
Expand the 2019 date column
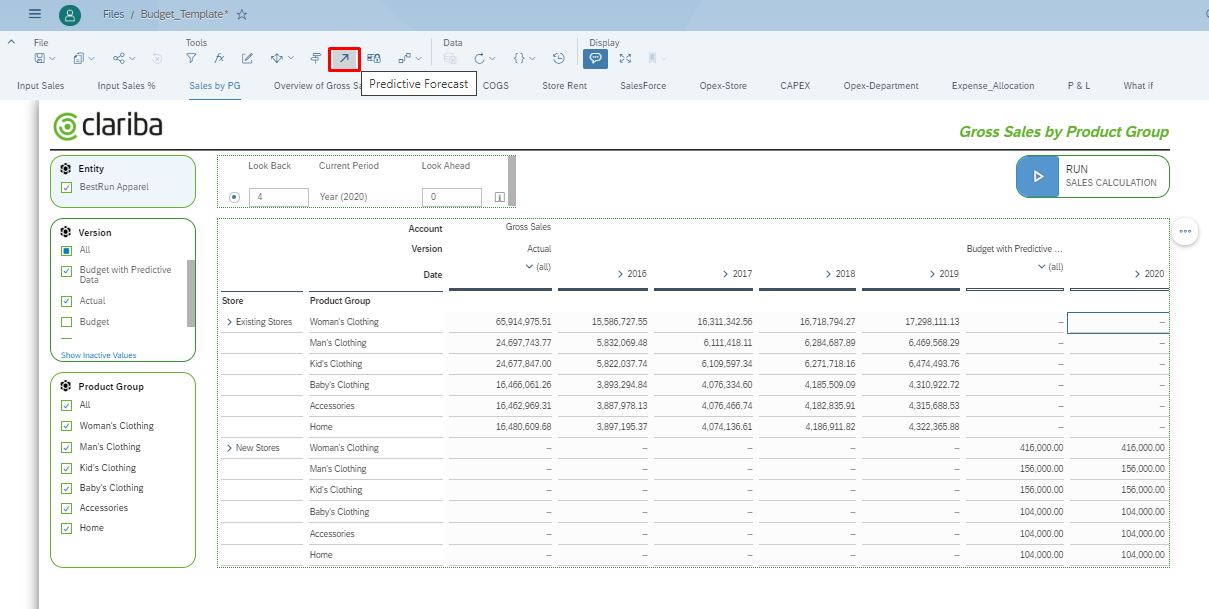[x=932, y=274]
